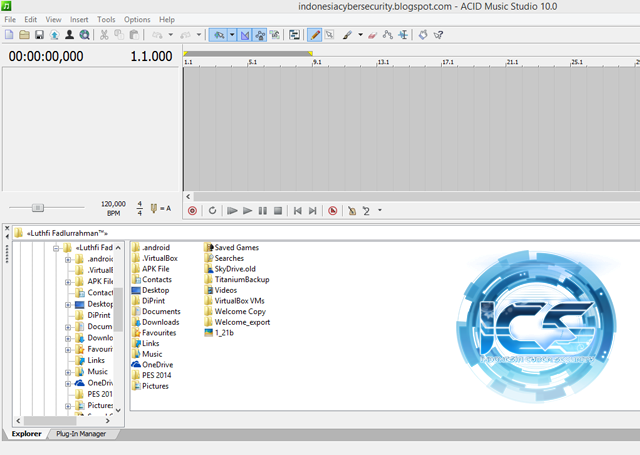640x455 pixels.
Task: Close the Explorer window with X button
Action: tap(7, 228)
